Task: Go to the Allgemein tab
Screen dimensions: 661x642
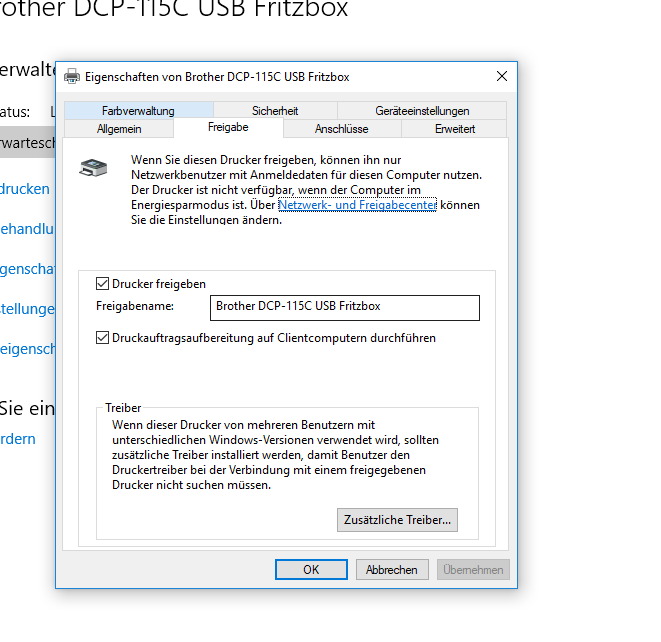Action: pos(119,129)
